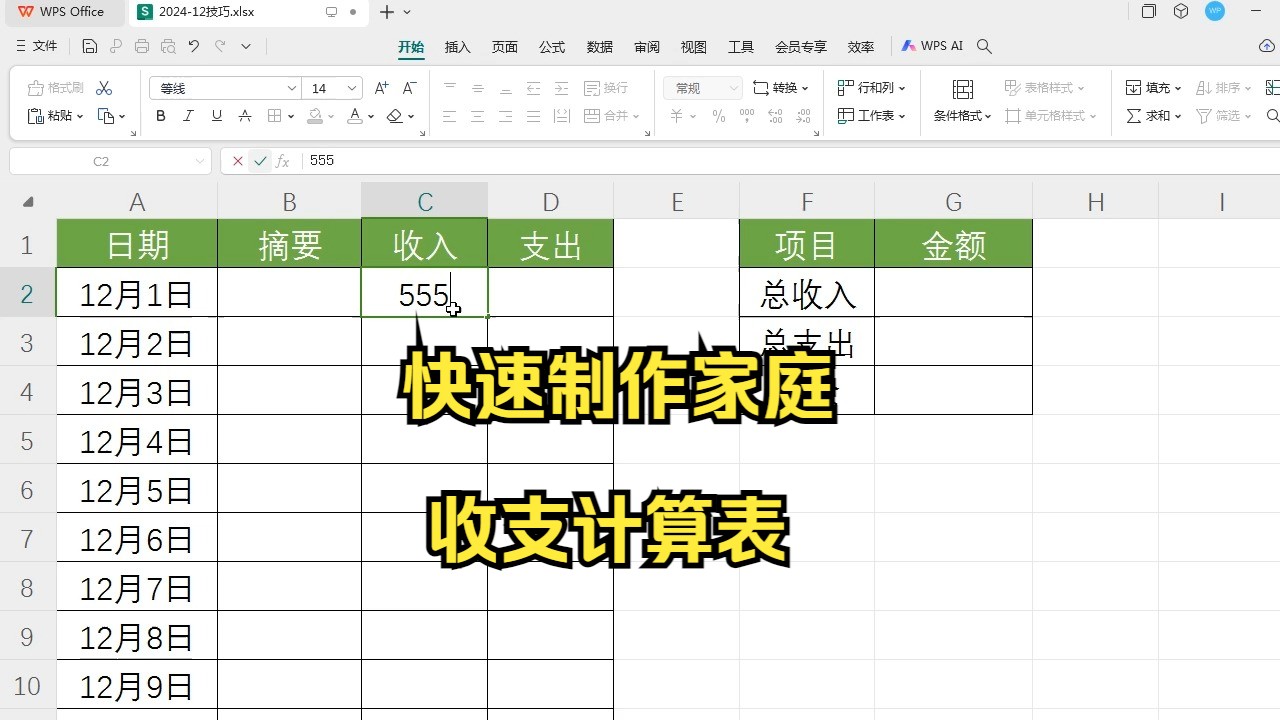
Task: Switch to the 插入 ribbon tab
Action: click(457, 46)
